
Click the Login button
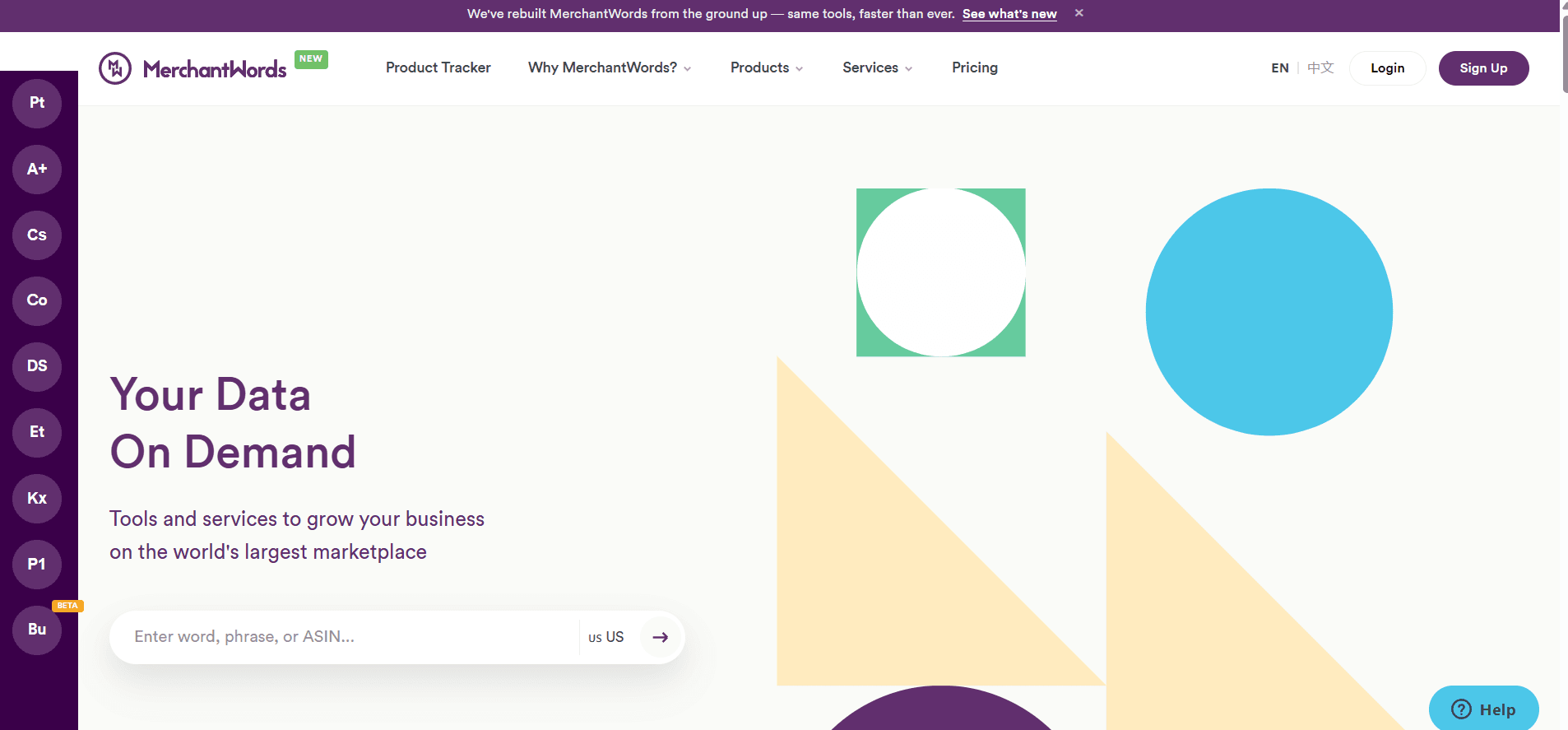point(1388,68)
